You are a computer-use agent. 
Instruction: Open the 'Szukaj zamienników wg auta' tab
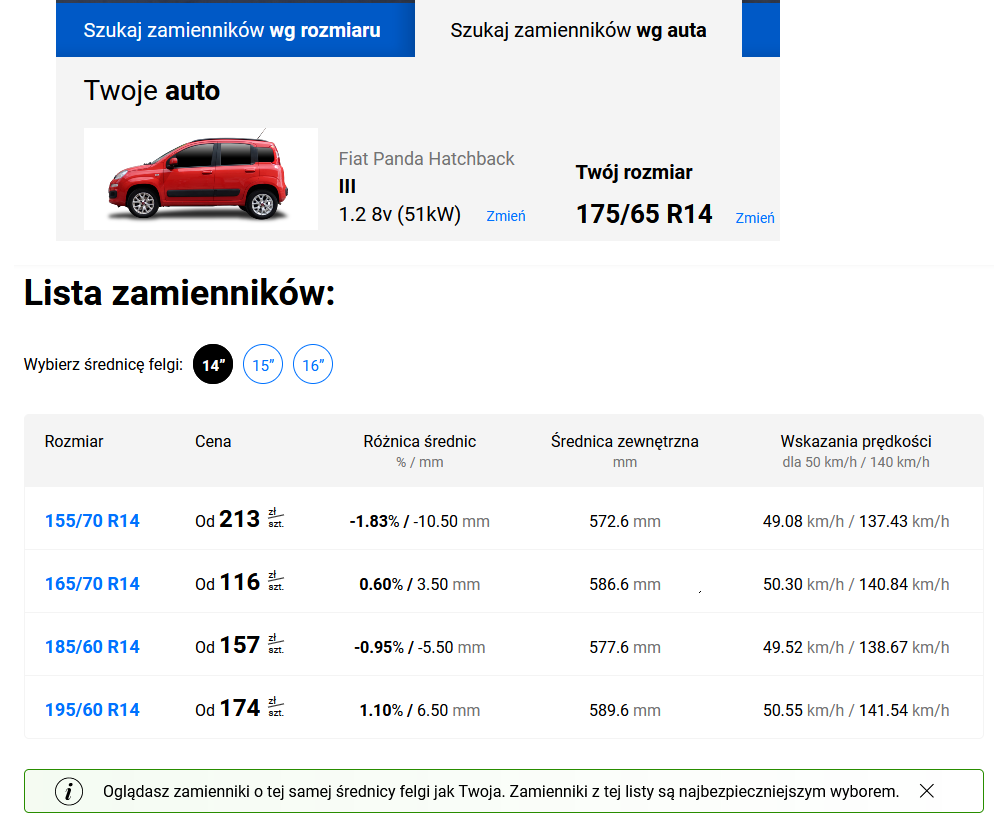pos(578,30)
